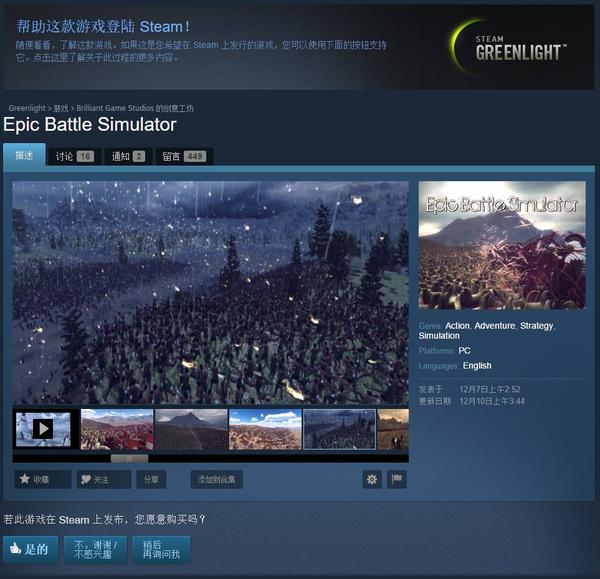The height and width of the screenshot is (579, 600).
Task: Click the thumbnail strip horizontal scrollbar handle
Action: 129,458
